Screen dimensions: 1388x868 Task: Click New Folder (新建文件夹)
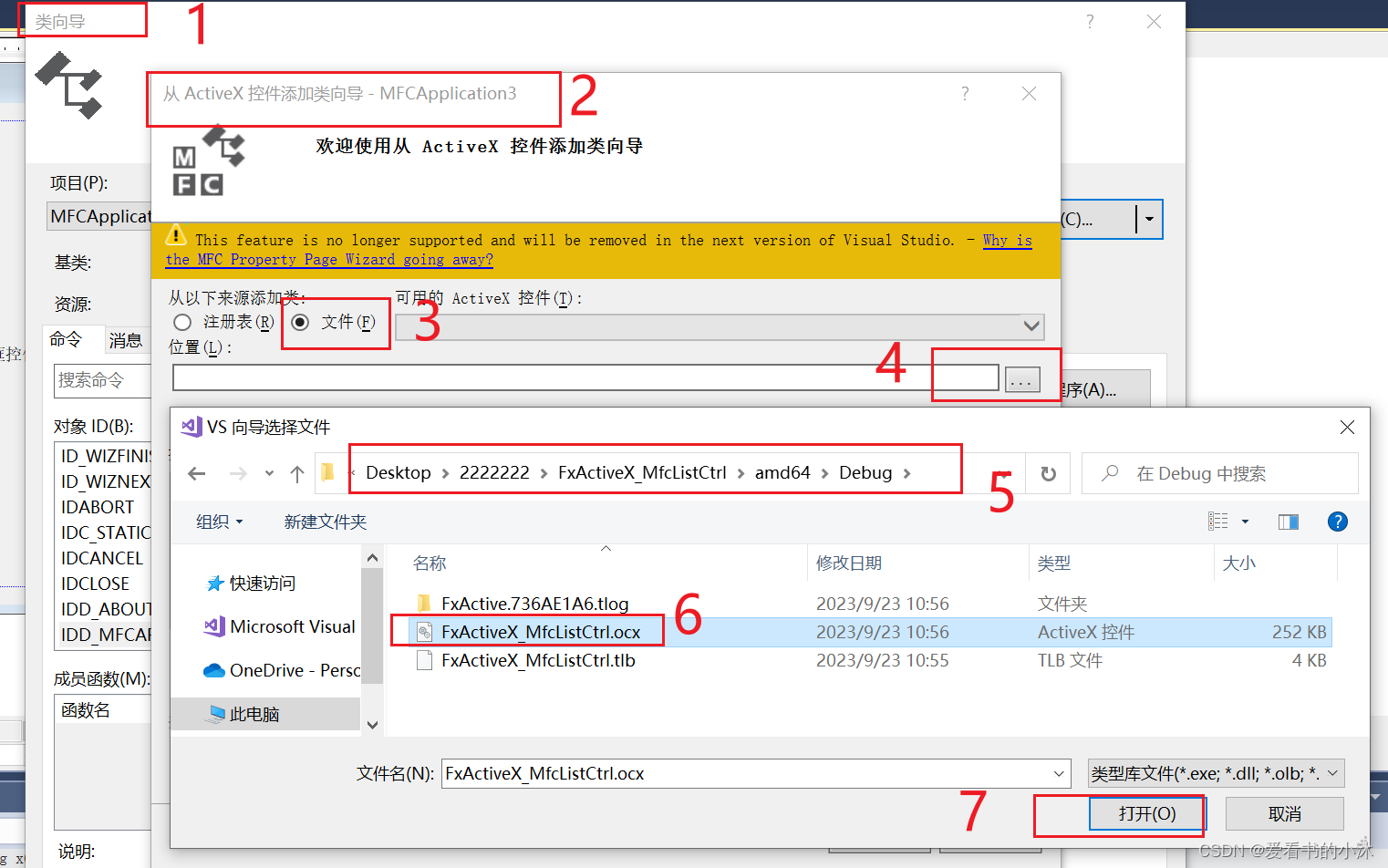pyautogui.click(x=325, y=522)
